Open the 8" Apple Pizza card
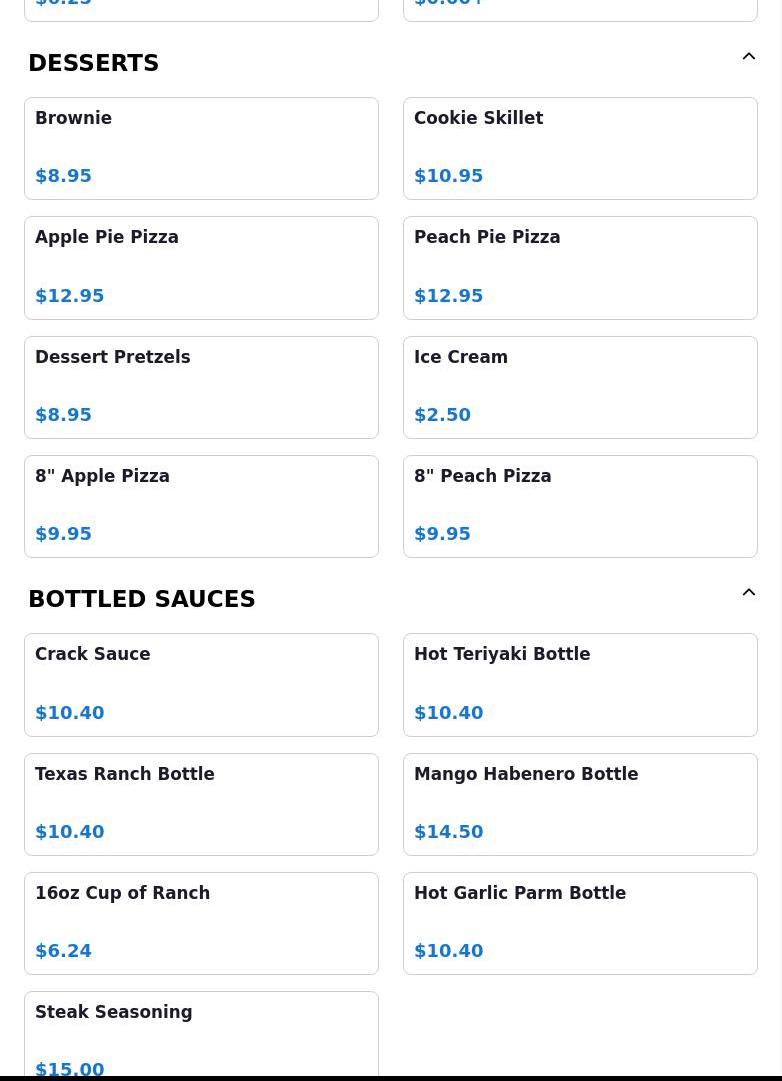 click(x=201, y=506)
